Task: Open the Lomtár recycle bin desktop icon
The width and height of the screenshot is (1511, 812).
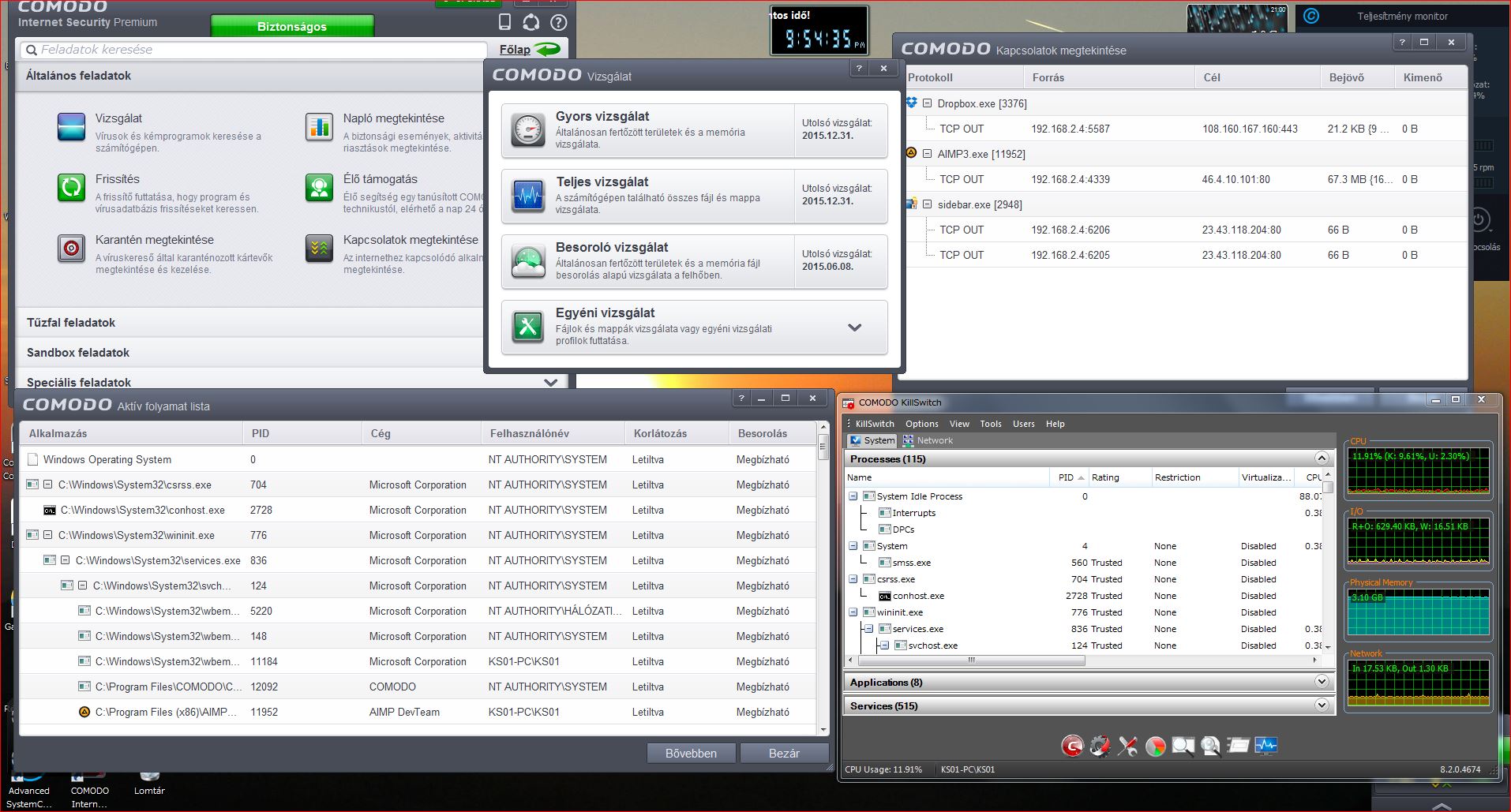Action: pyautogui.click(x=149, y=781)
